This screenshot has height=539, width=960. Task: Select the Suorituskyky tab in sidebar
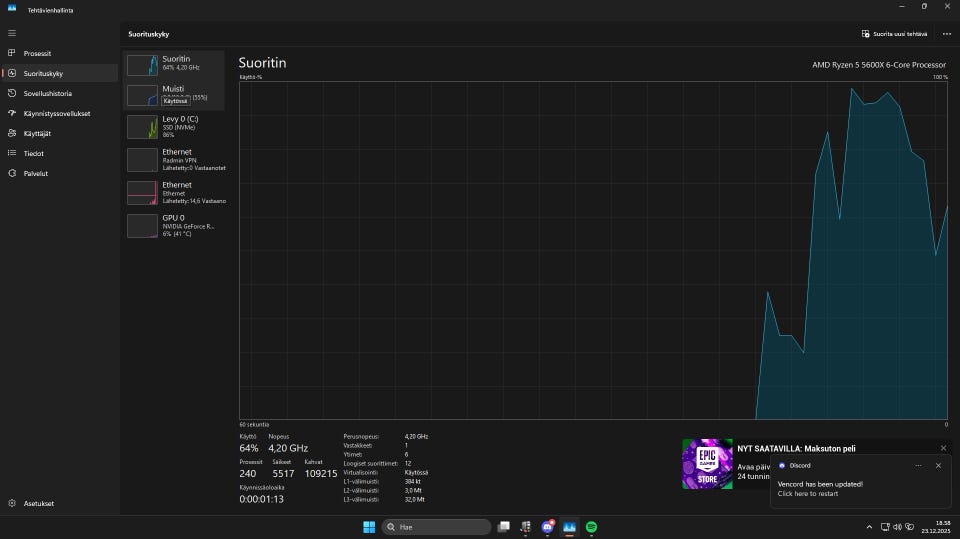pyautogui.click(x=42, y=73)
